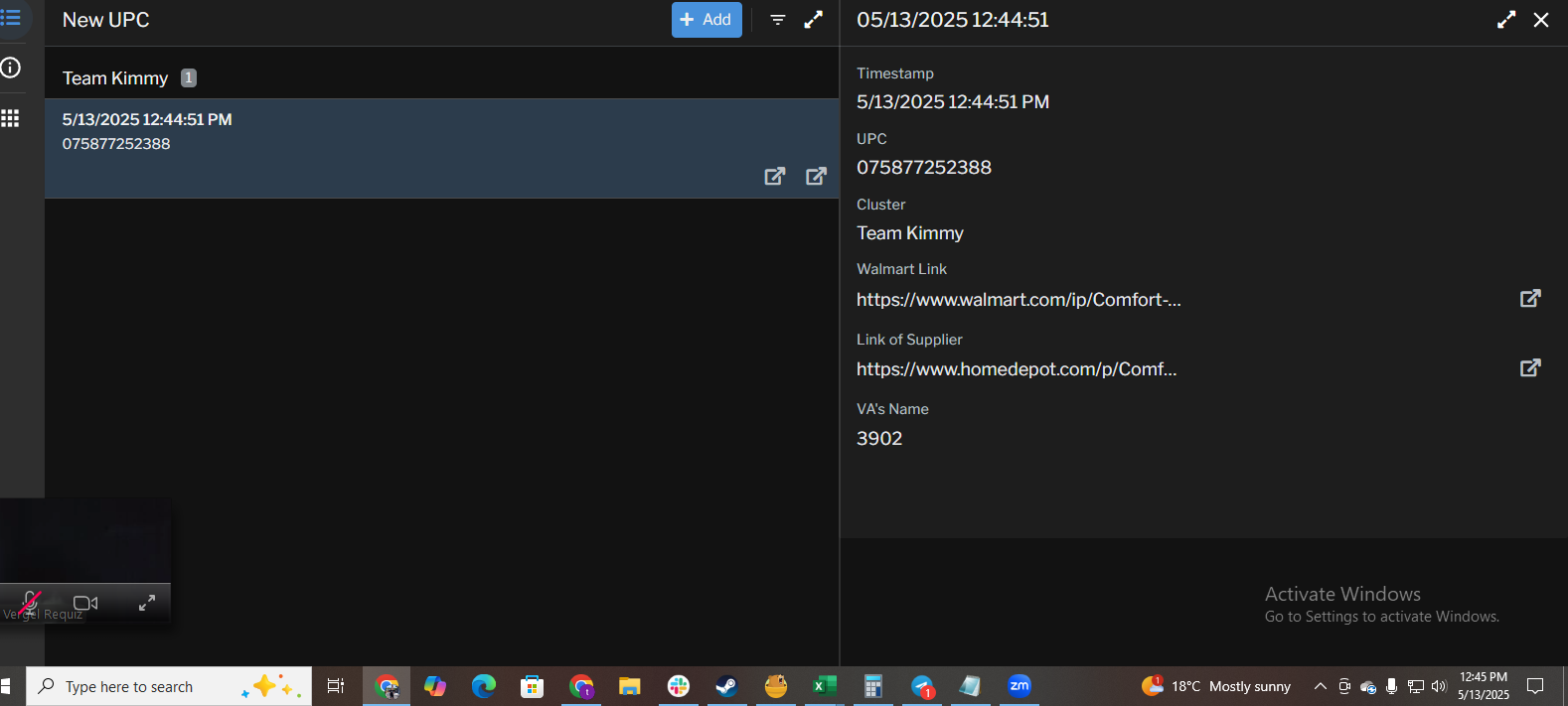
Task: Open the list view icon in left sidebar
Action: pyautogui.click(x=11, y=19)
